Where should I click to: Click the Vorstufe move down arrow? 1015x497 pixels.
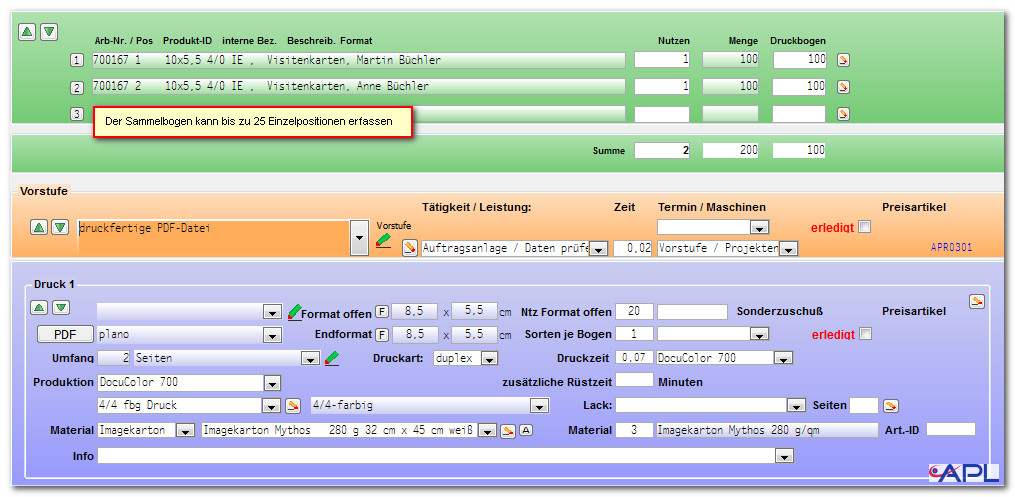(x=60, y=227)
